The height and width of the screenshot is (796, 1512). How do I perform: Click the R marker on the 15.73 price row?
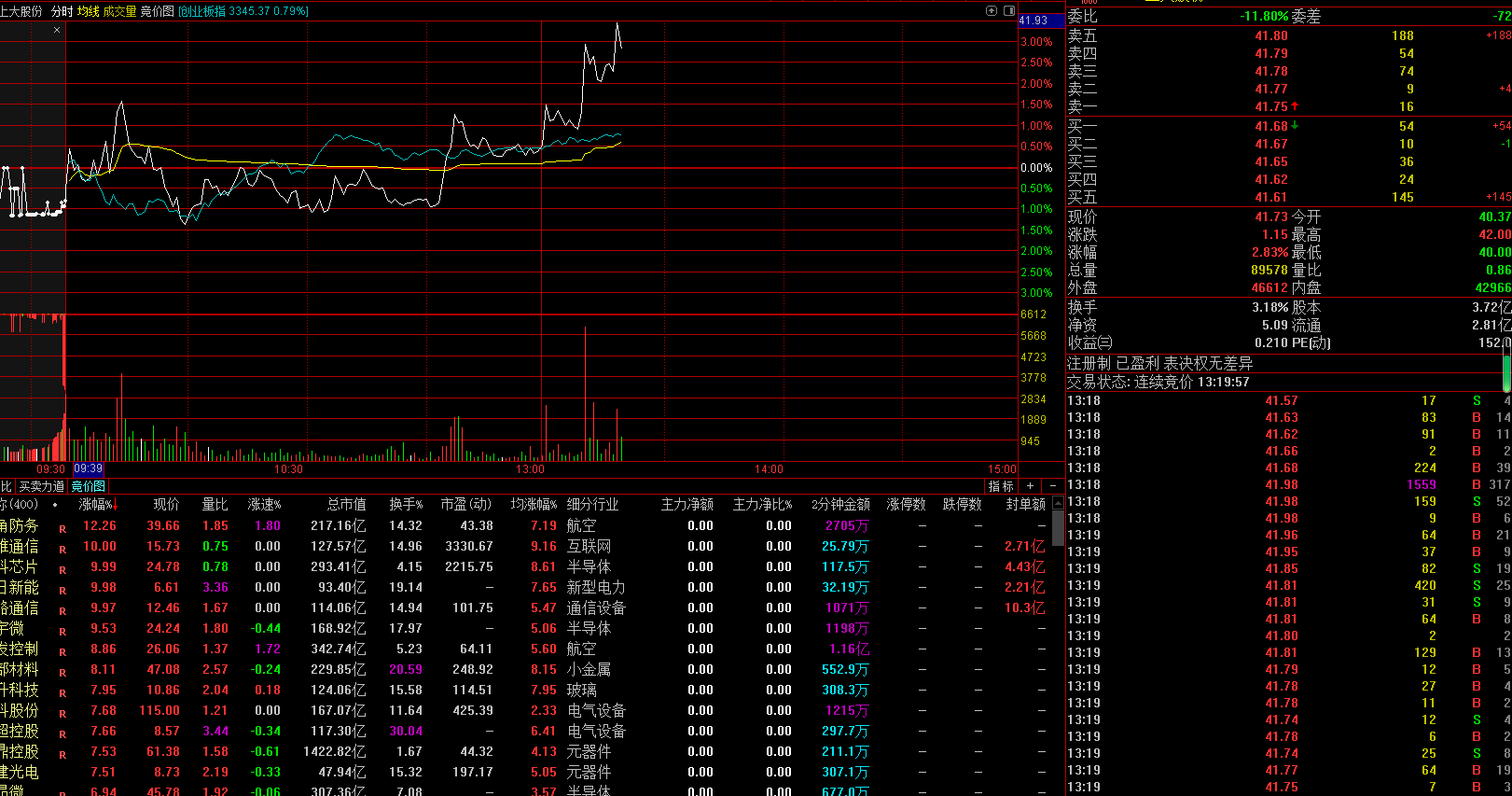tap(62, 549)
